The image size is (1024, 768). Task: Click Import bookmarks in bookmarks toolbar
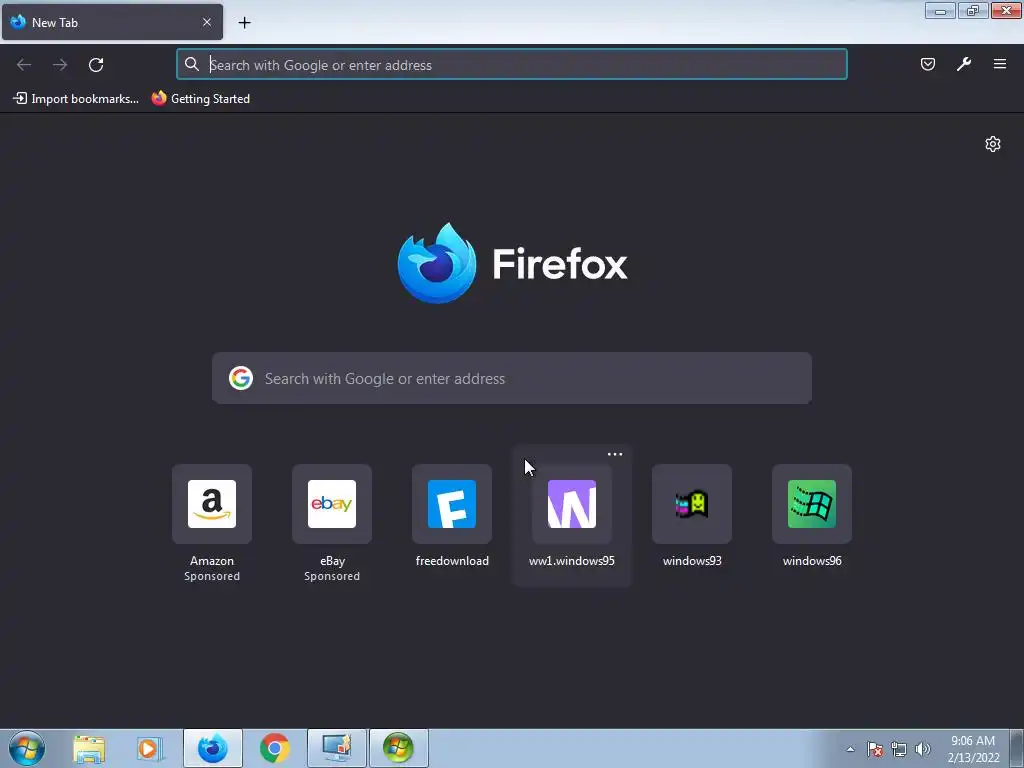(x=76, y=99)
